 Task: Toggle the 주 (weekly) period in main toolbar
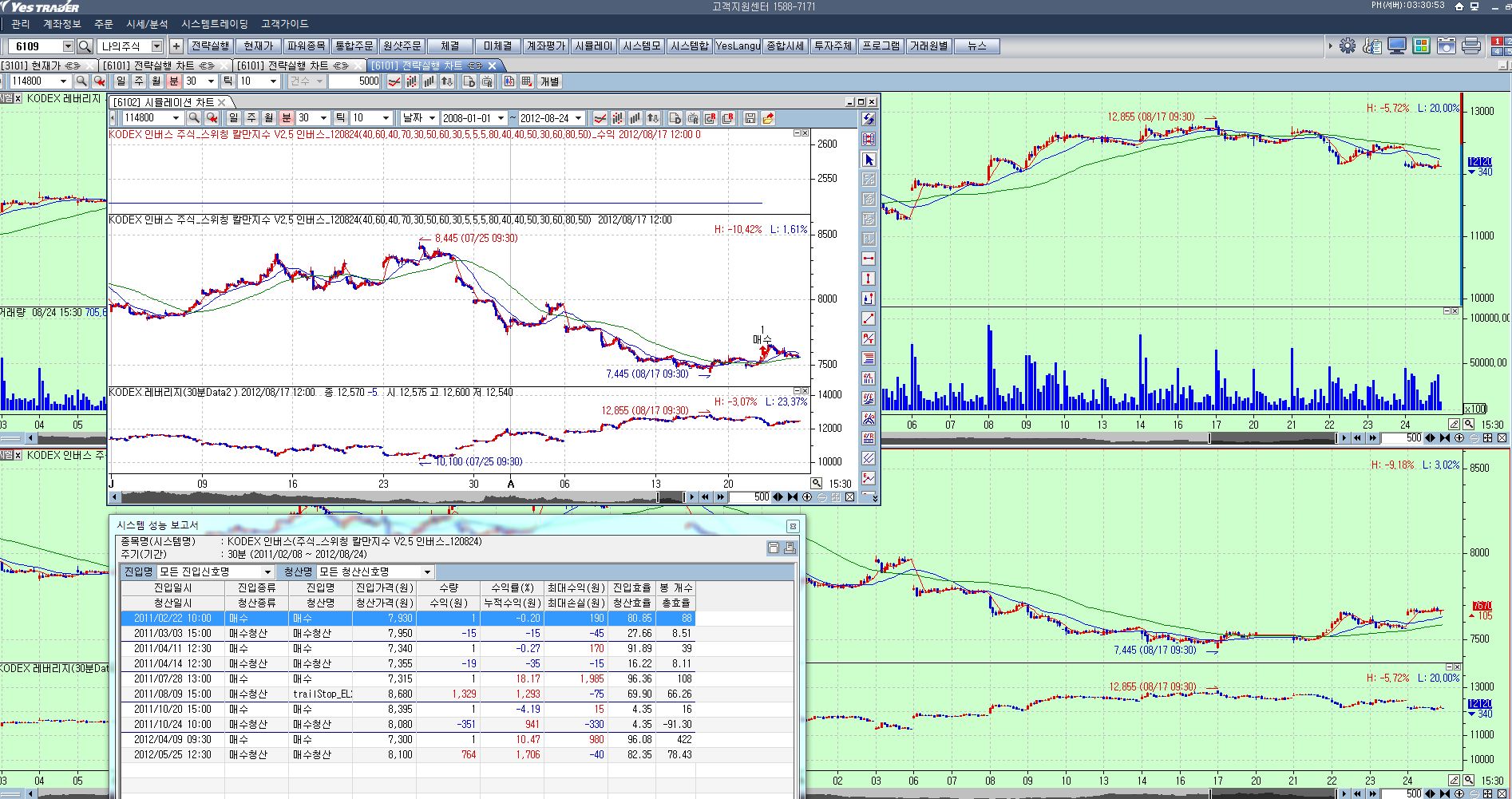pos(138,81)
